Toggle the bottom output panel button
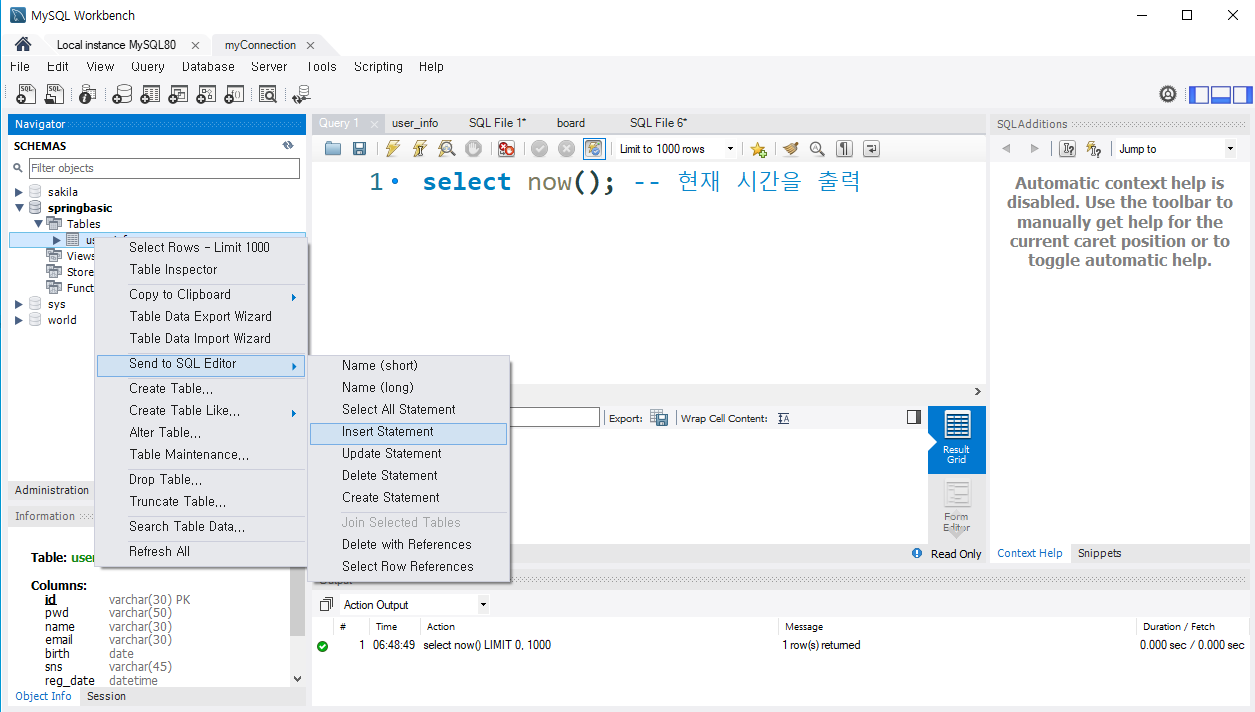Viewport: 1255px width, 712px height. tap(1220, 95)
